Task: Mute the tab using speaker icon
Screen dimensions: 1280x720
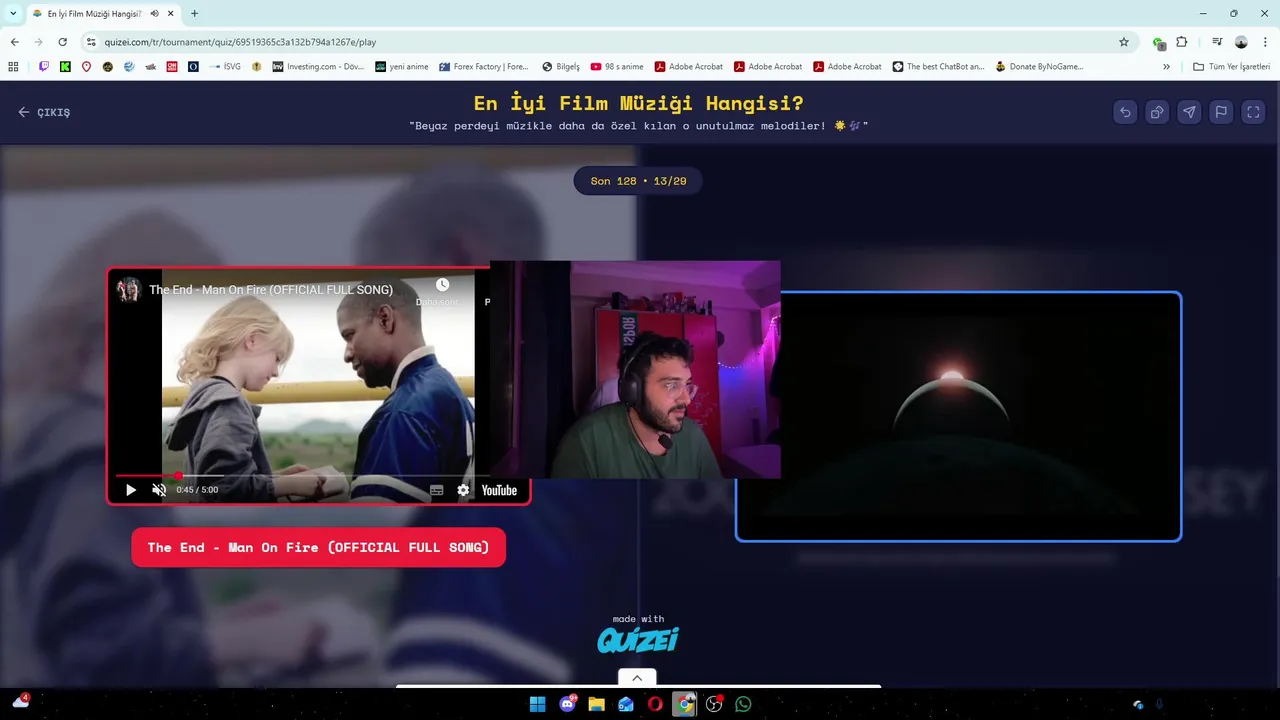Action: 155,14
